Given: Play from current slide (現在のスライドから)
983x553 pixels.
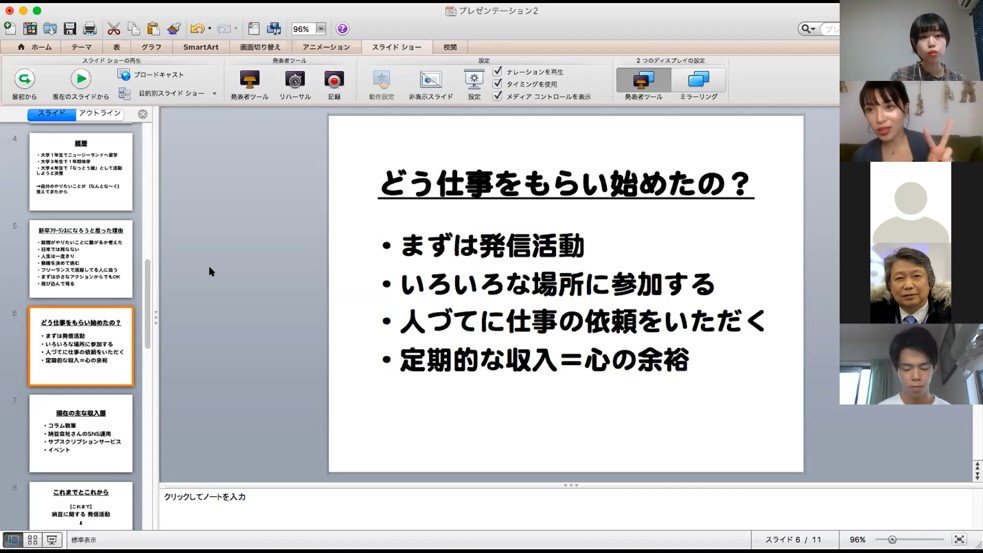Looking at the screenshot, I should coord(80,80).
